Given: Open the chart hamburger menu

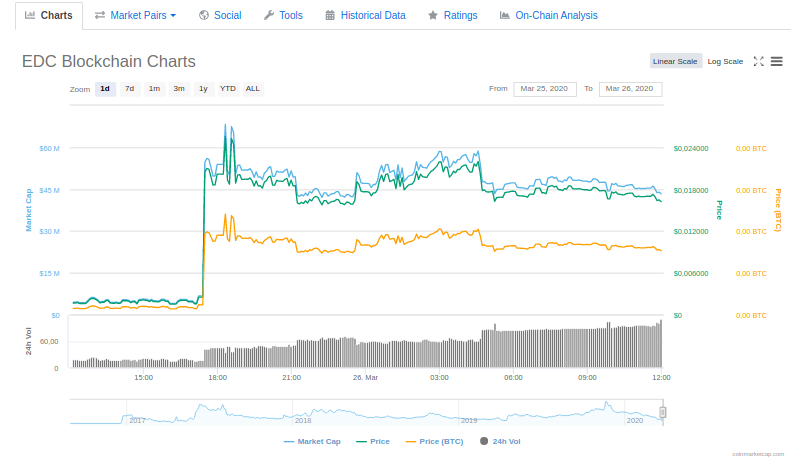Looking at the screenshot, I should point(777,61).
